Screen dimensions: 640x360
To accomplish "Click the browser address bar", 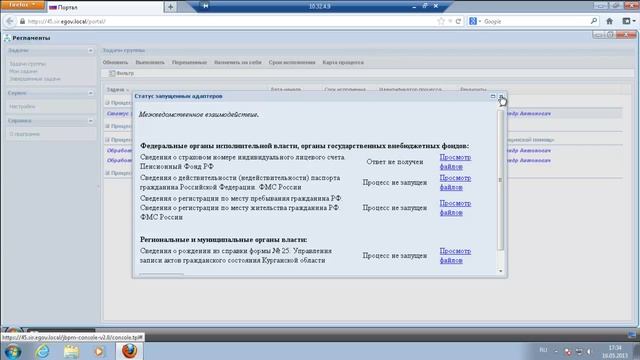I will (229, 21).
